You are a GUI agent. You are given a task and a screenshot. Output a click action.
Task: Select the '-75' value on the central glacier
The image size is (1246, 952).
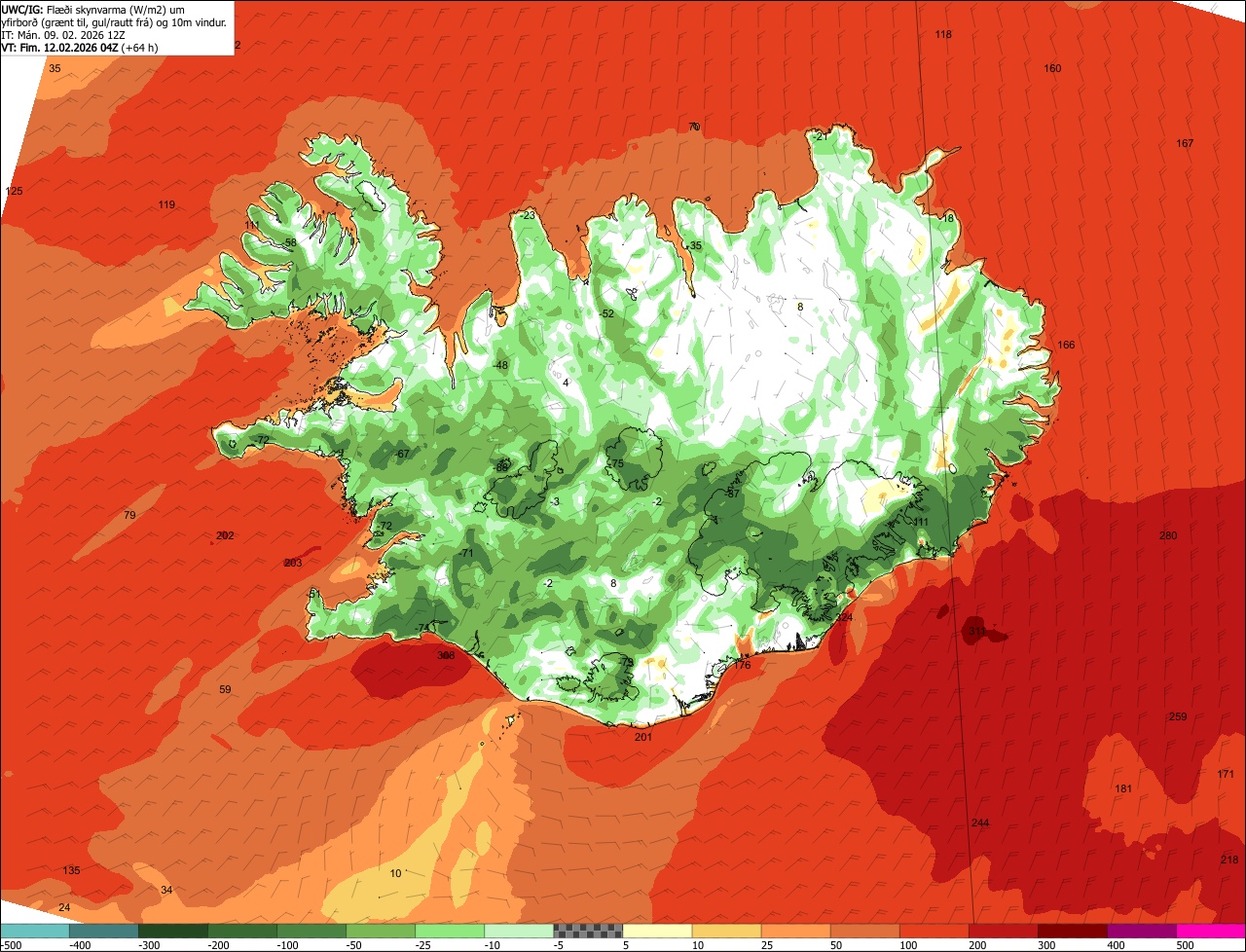pyautogui.click(x=615, y=464)
